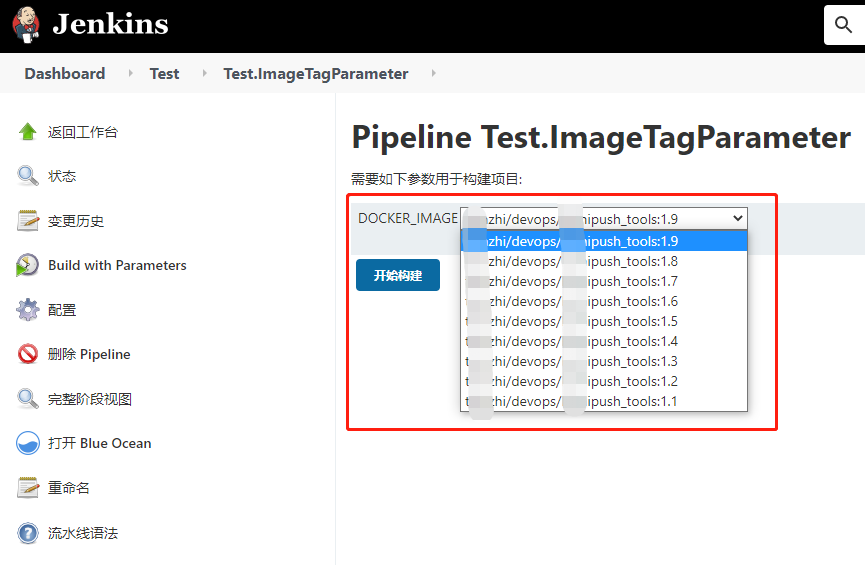Screen dimensions: 865x565
Task: Open the Test breadcrumb link
Action: pyautogui.click(x=164, y=73)
